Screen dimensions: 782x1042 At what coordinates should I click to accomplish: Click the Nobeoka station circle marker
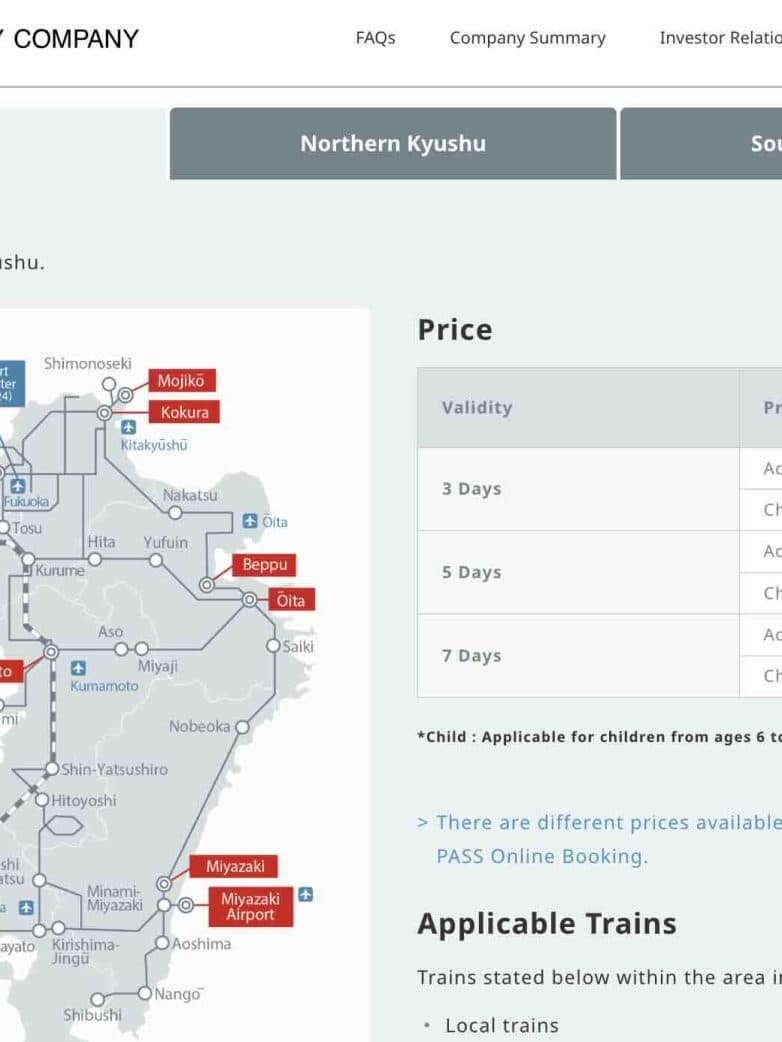242,727
